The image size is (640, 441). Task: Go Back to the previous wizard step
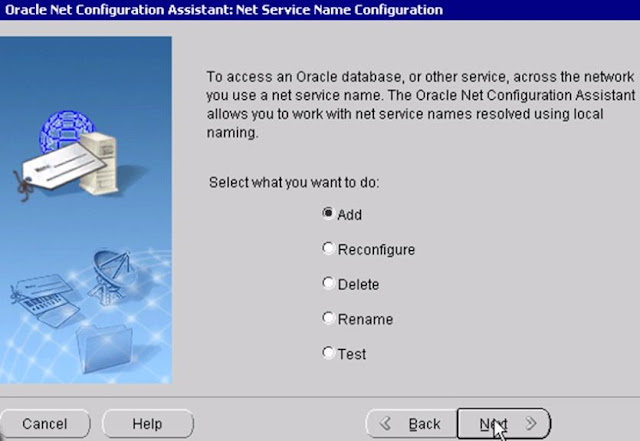pyautogui.click(x=411, y=424)
